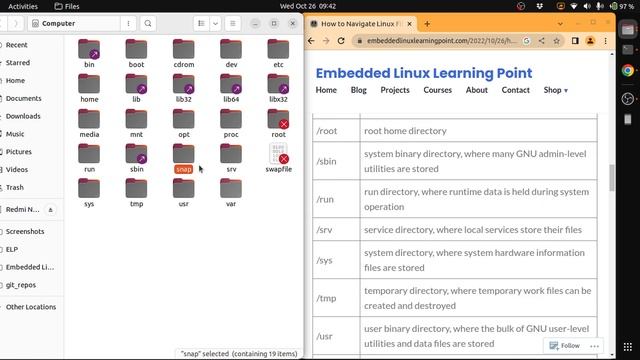The image size is (640, 360).
Task: Go to Starred in sidebar
Action: (18, 62)
